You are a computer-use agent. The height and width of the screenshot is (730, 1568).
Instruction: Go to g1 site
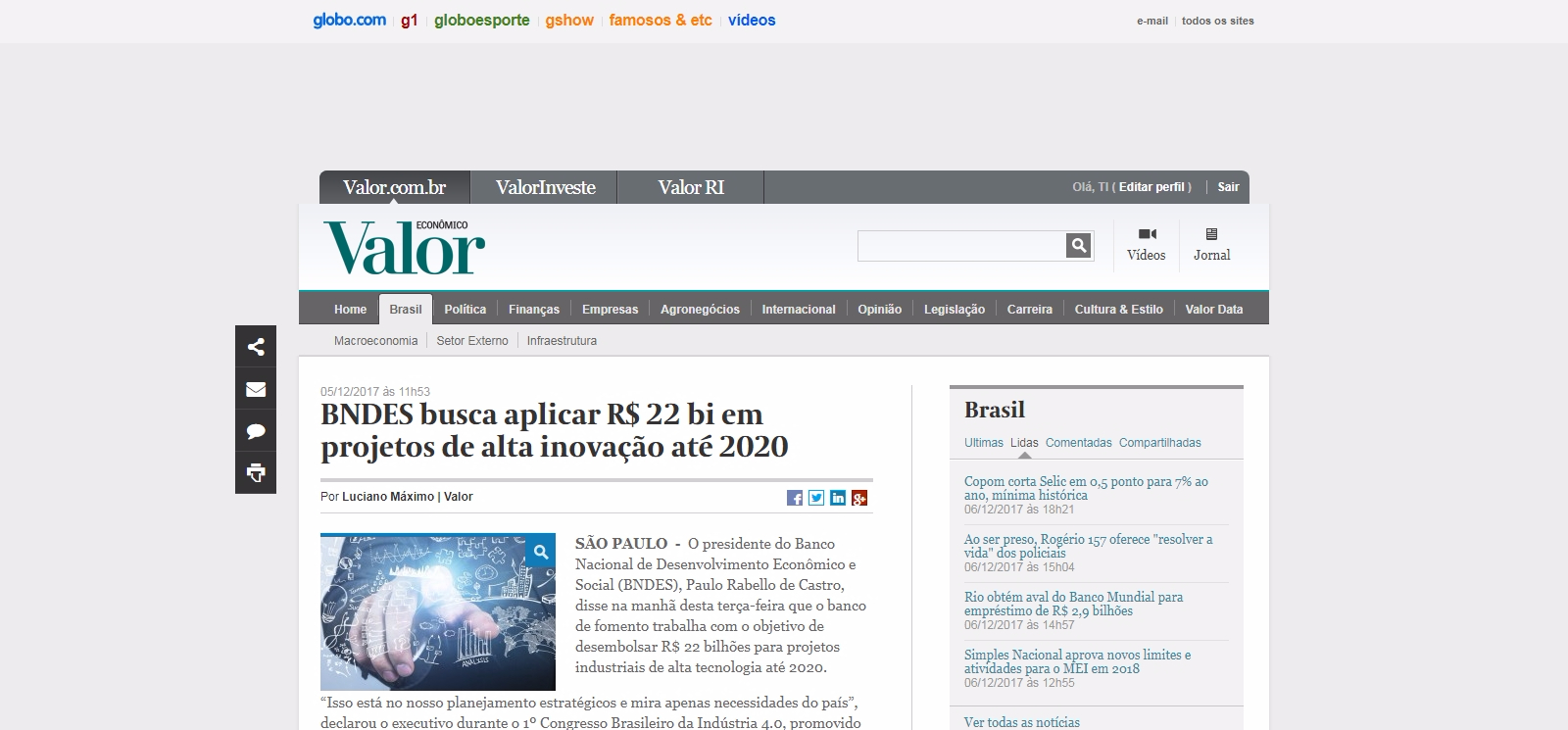coord(410,20)
